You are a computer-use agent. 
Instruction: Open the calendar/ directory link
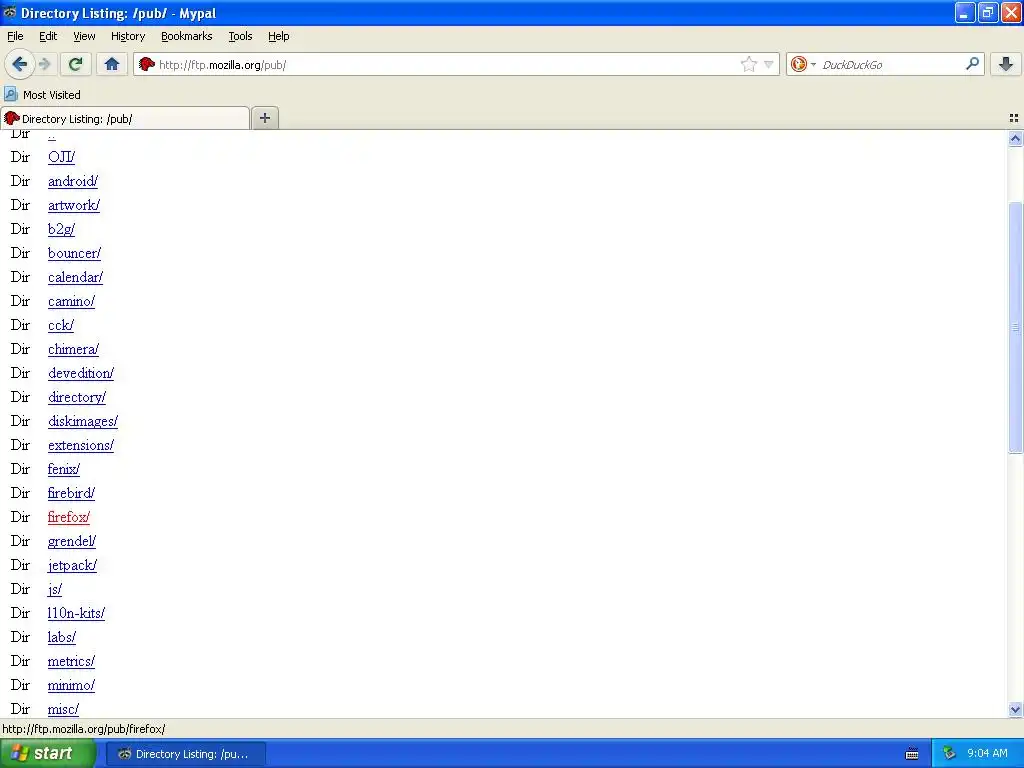tap(75, 277)
